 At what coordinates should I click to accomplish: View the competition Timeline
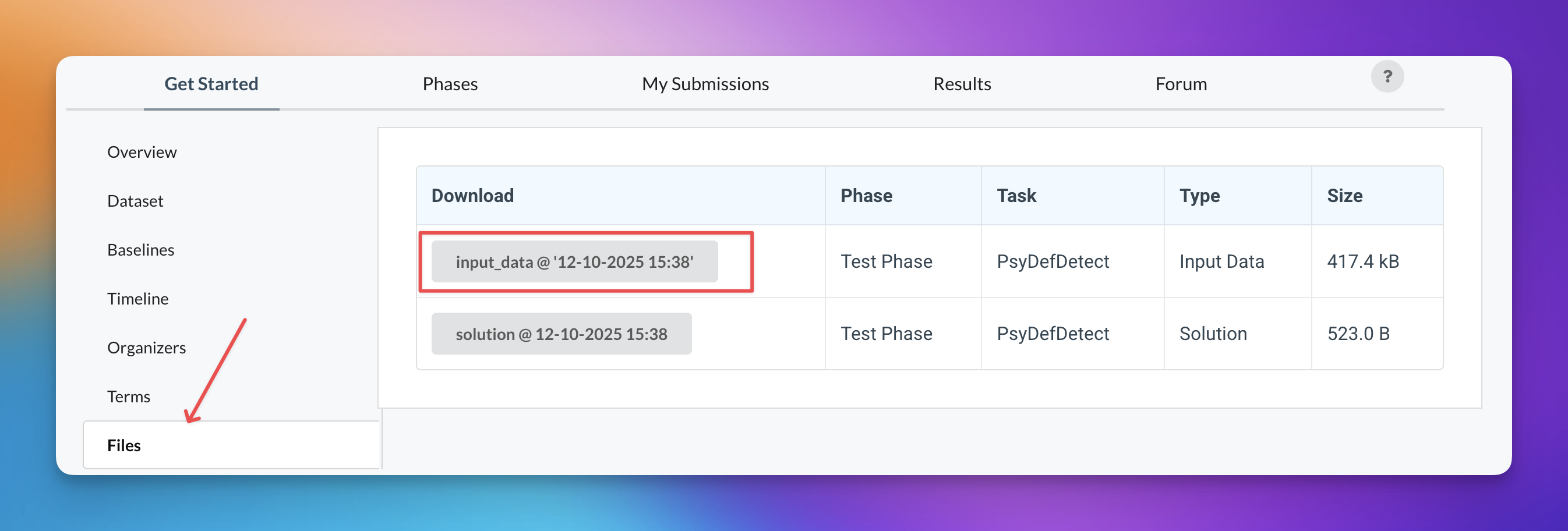(138, 299)
